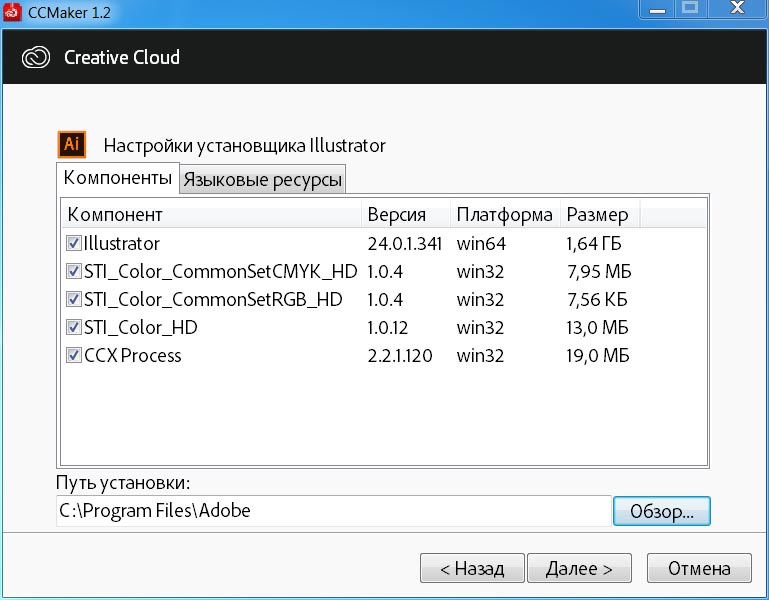Select the 13,0 МБ size cell
769x600 pixels.
pyautogui.click(x=597, y=327)
